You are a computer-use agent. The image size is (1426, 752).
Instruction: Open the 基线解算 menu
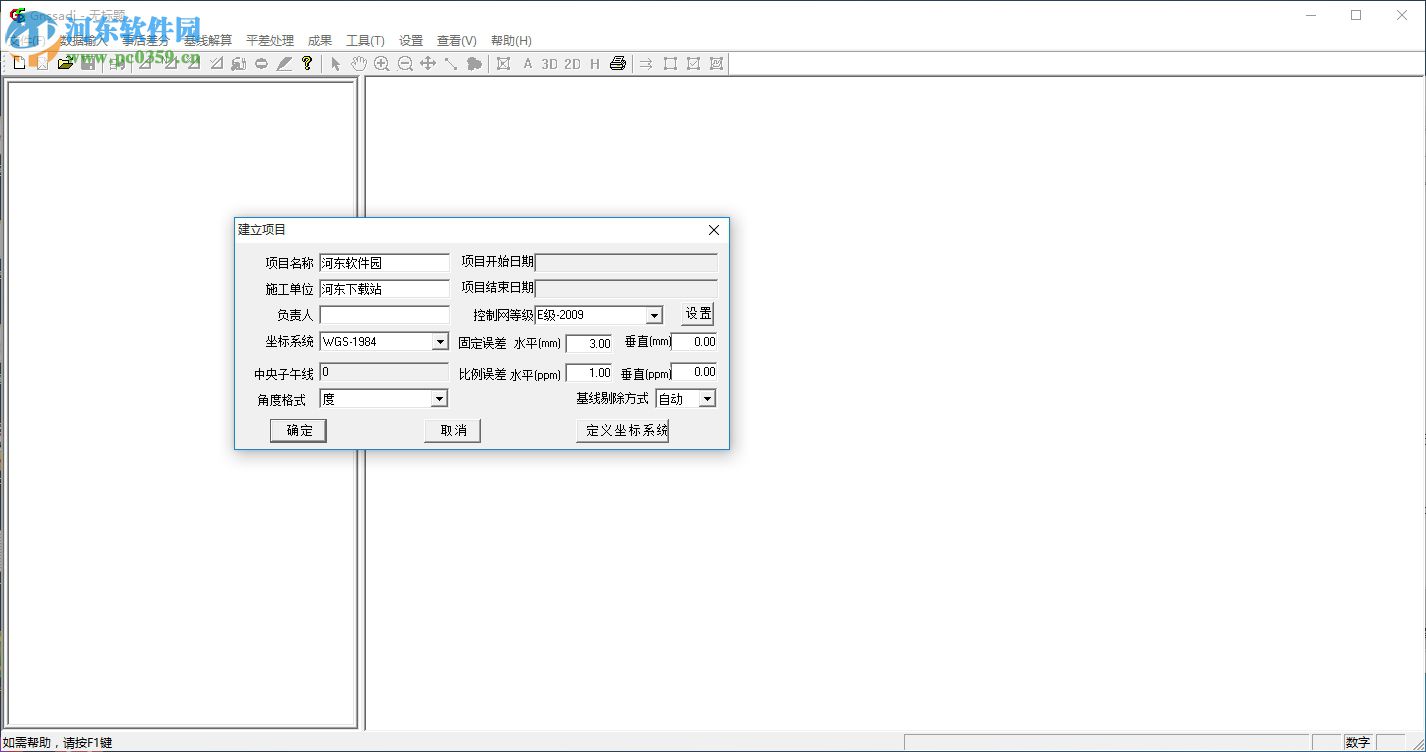tap(208, 41)
